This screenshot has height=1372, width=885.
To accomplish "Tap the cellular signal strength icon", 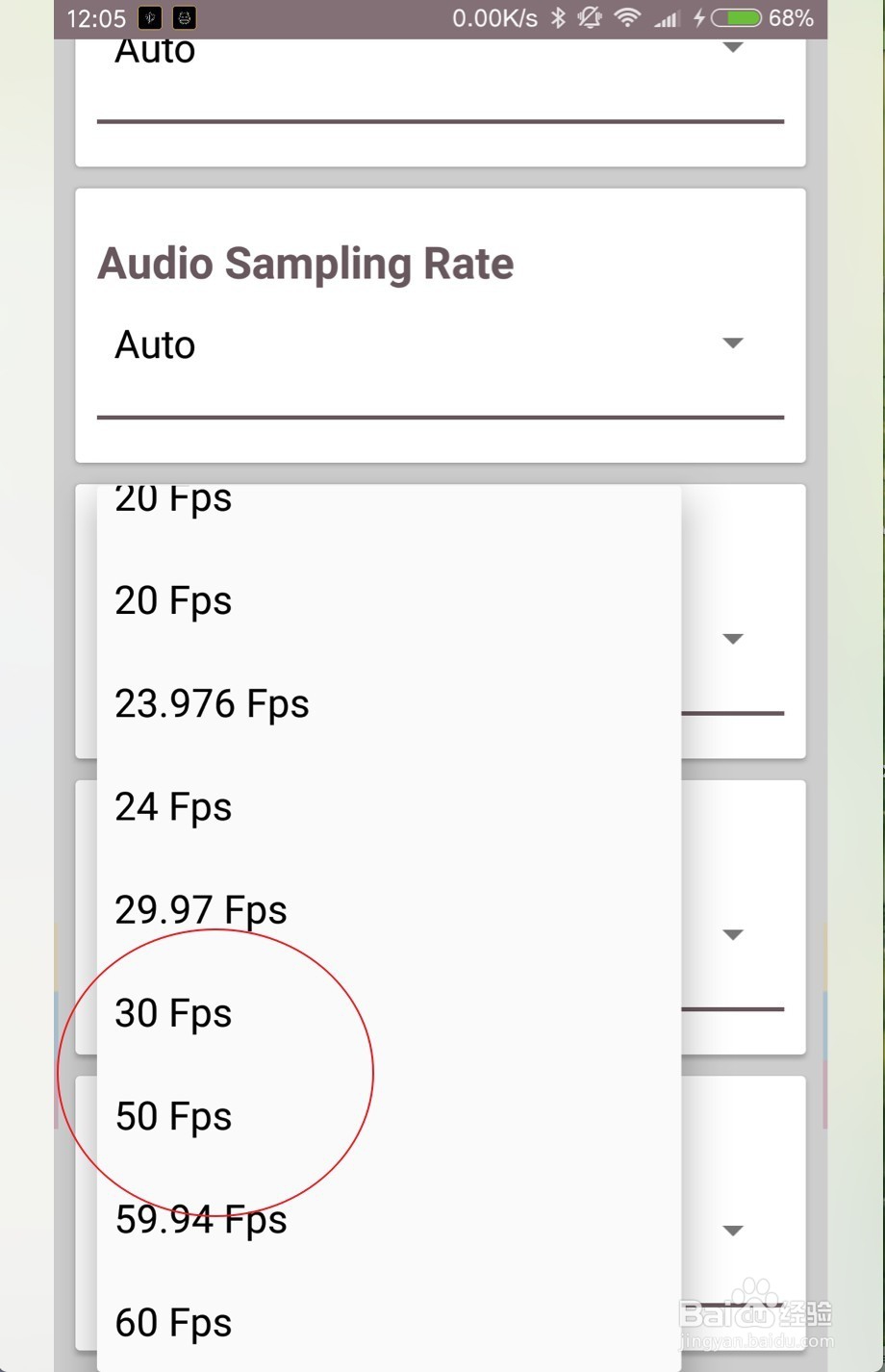I will [x=667, y=17].
